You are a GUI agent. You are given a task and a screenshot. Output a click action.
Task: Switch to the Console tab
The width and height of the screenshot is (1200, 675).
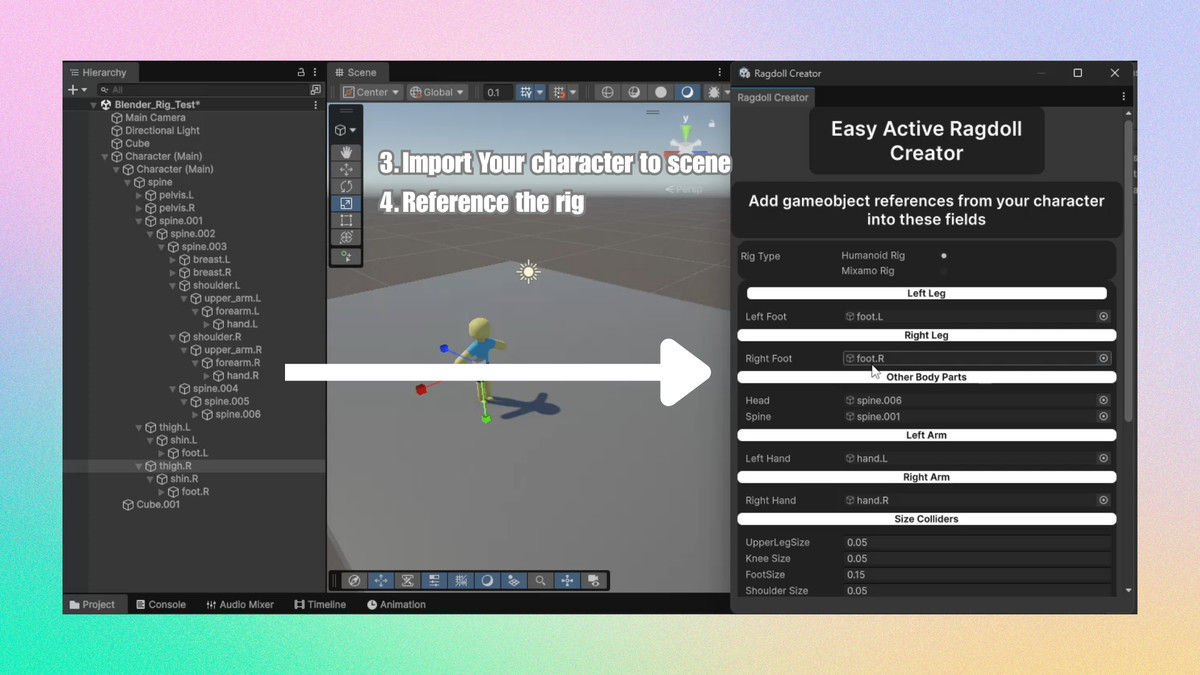160,604
